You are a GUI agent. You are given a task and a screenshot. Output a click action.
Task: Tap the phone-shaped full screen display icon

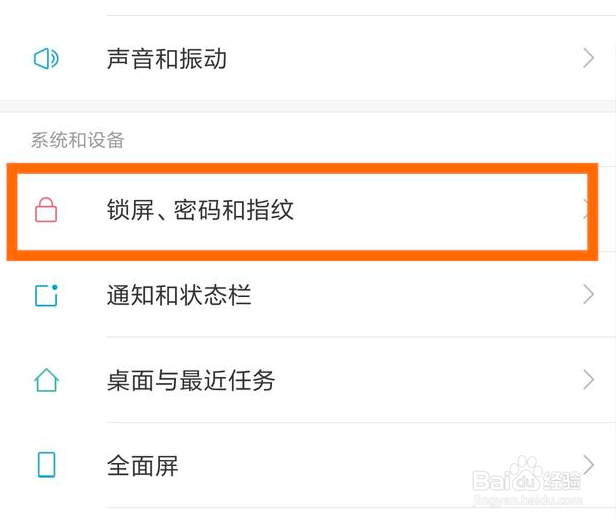click(46, 465)
